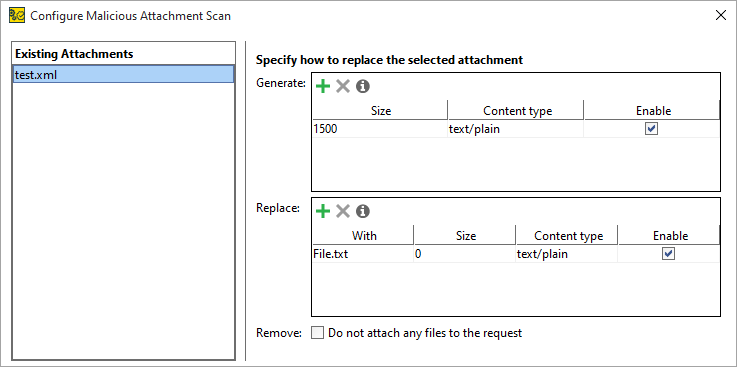Click Existing Attachments list header
Image resolution: width=737 pixels, height=367 pixels.
click(124, 54)
